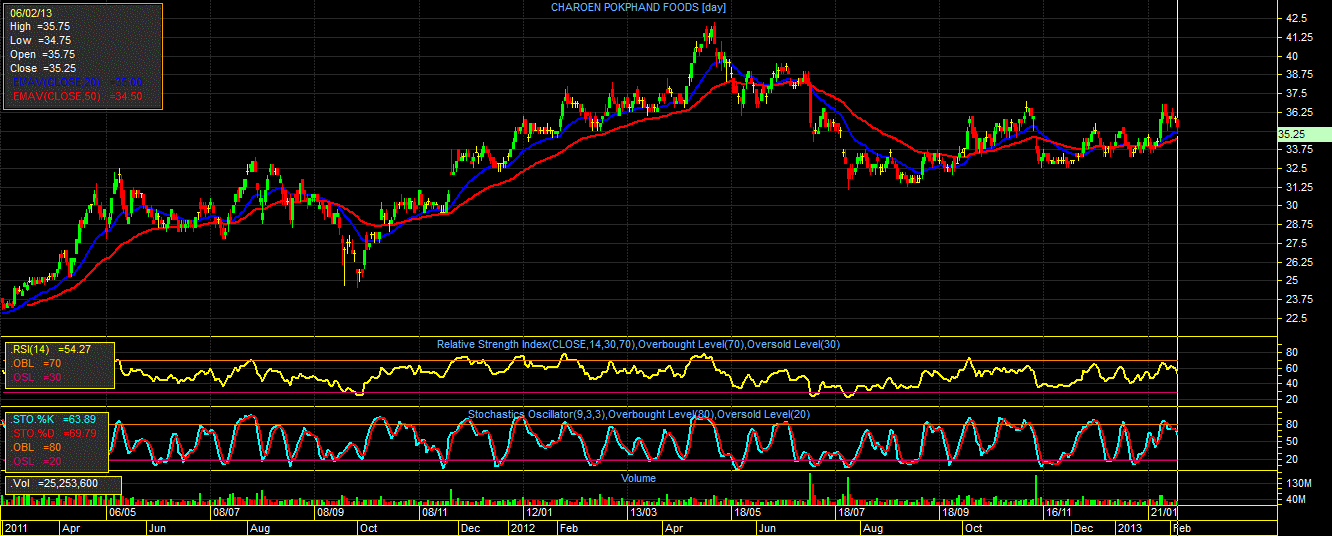This screenshot has height=536, width=1332.
Task: Click the Relative Strength Index panel title
Action: [x=638, y=344]
